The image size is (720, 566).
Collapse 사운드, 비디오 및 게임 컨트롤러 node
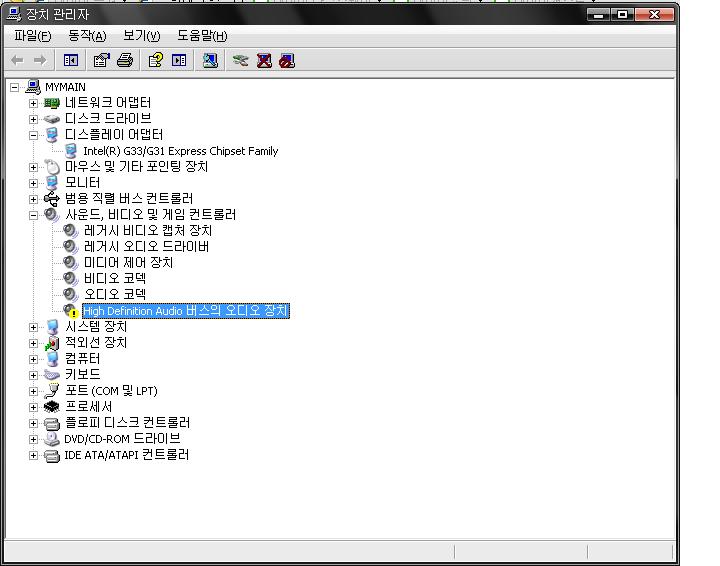33,215
